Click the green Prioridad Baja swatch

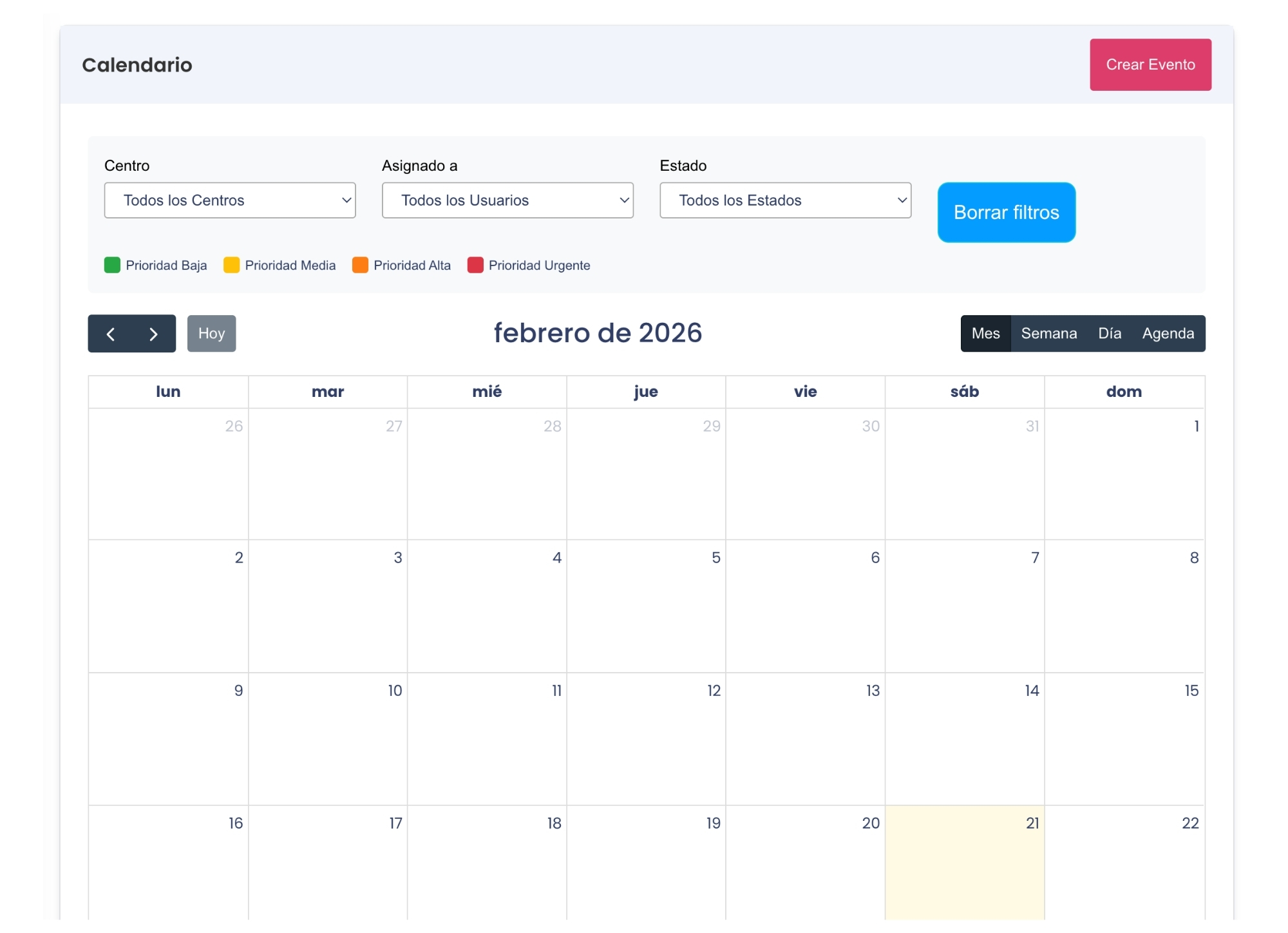point(113,265)
